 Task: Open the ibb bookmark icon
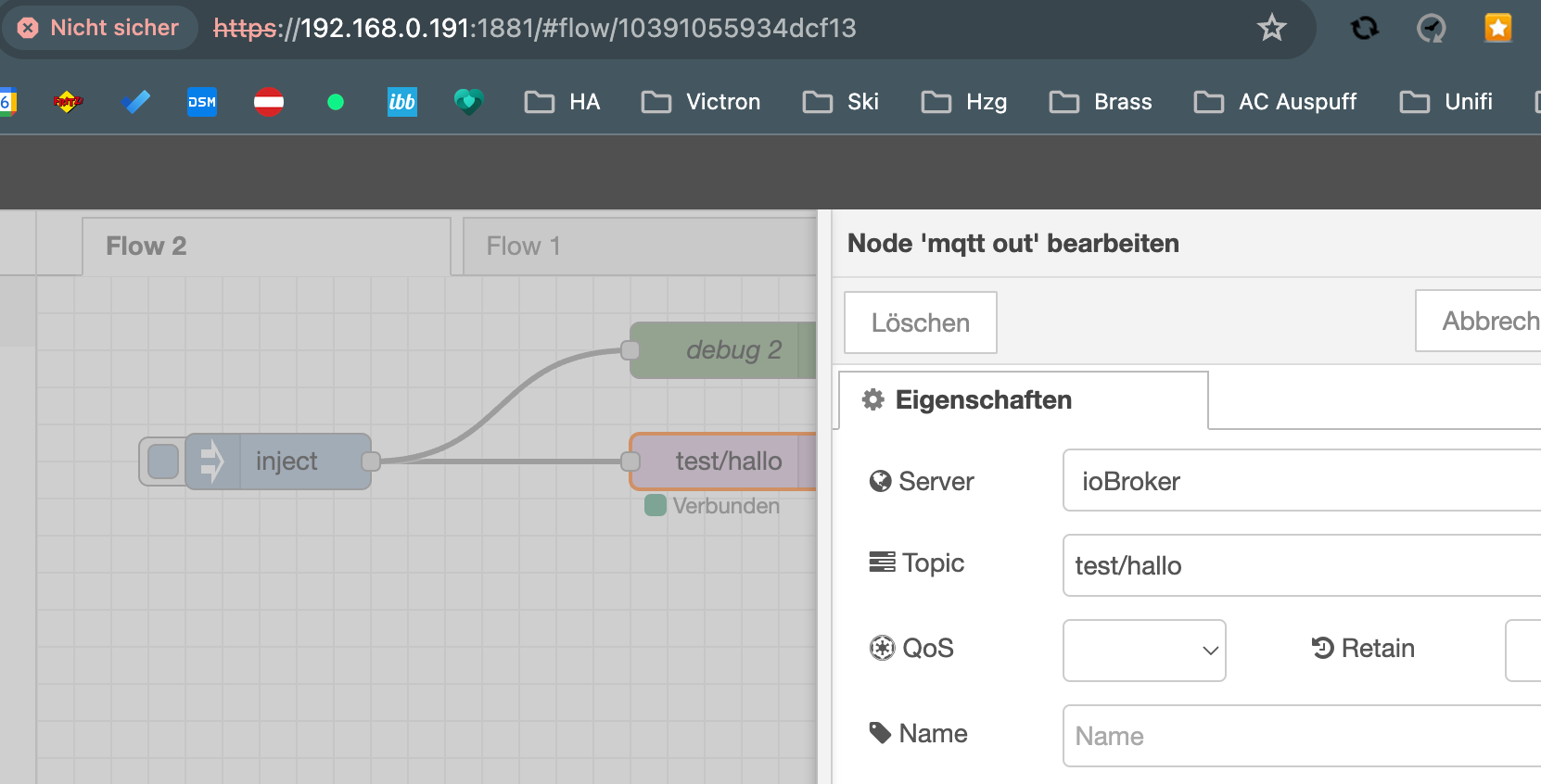[x=401, y=102]
